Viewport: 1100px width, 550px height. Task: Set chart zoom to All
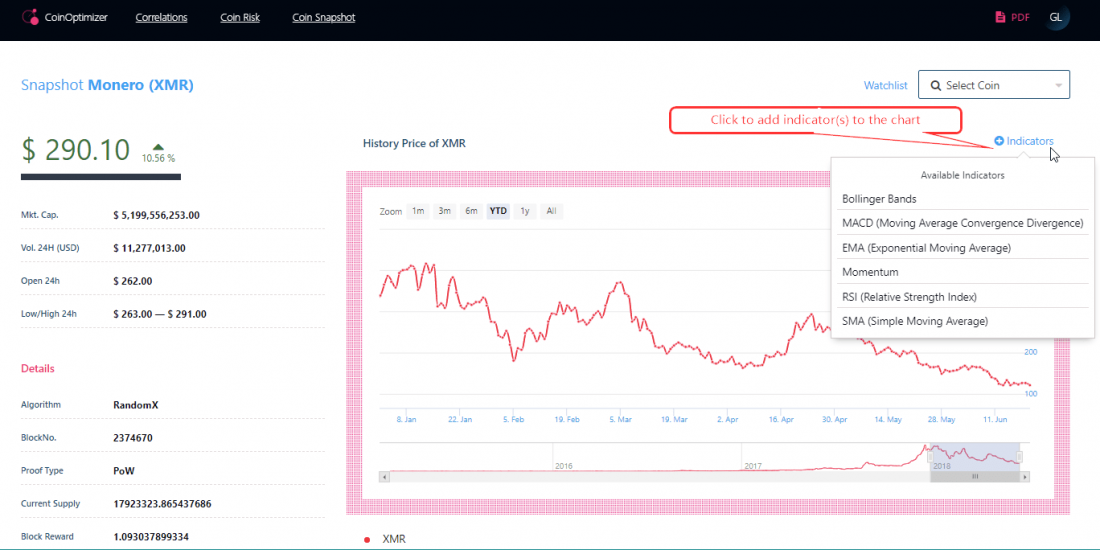coord(551,211)
